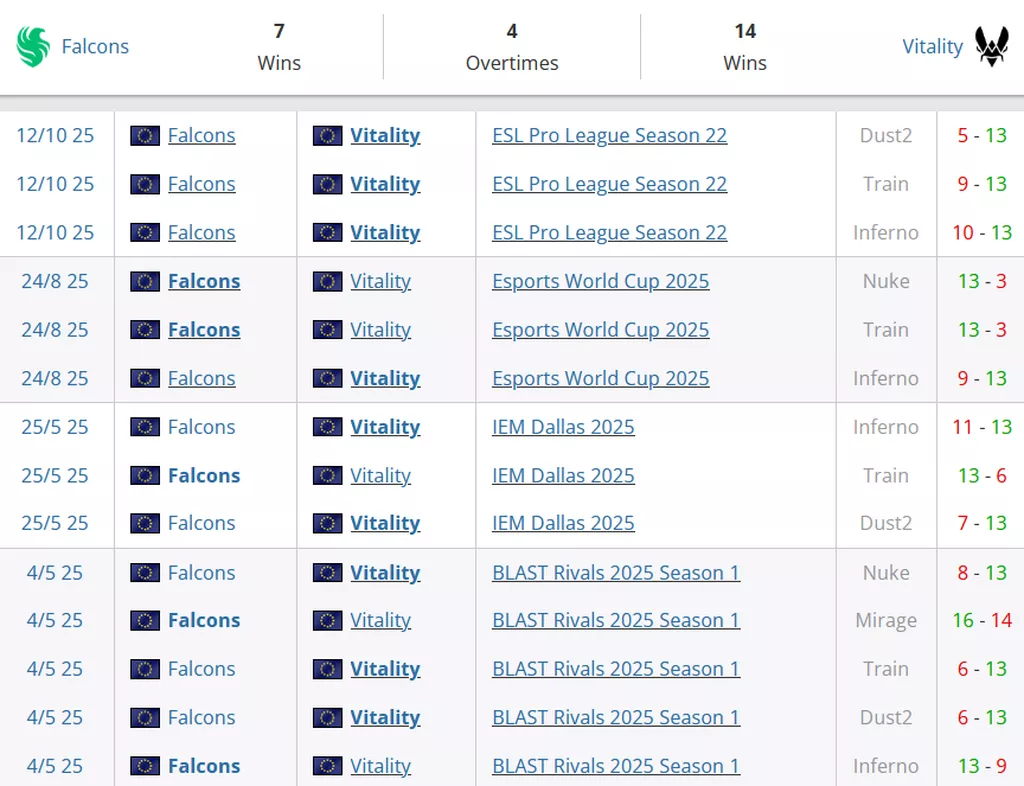Click Falcons flag icon in 12/10 Dust2 row
The height and width of the screenshot is (786, 1024).
click(145, 136)
